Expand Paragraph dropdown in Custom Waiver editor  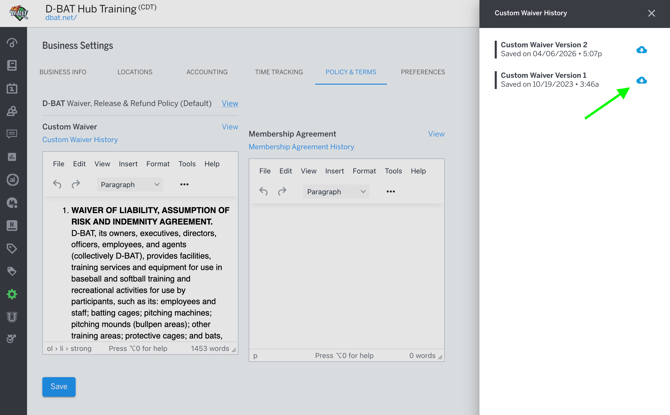pos(130,184)
